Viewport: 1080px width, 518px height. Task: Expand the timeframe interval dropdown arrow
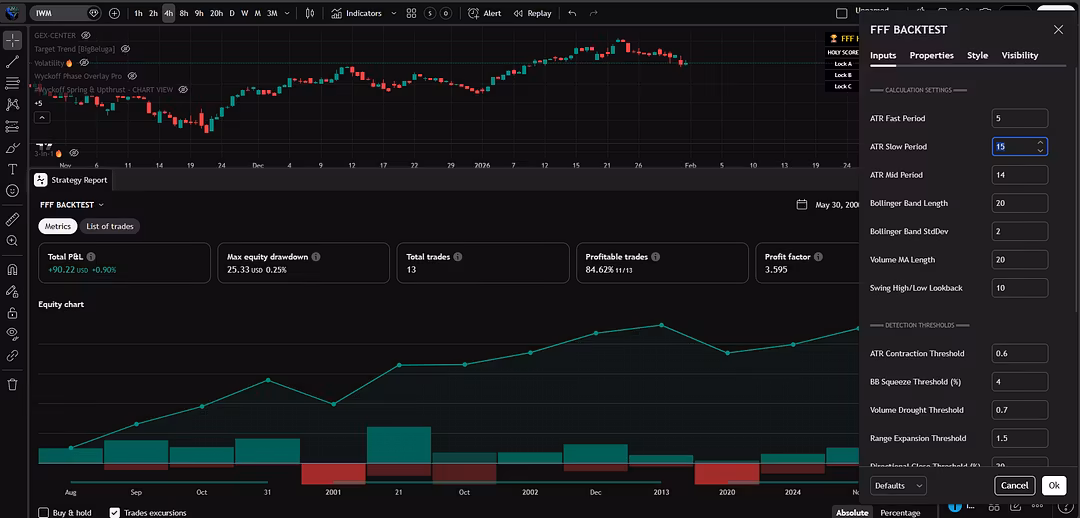coord(286,14)
